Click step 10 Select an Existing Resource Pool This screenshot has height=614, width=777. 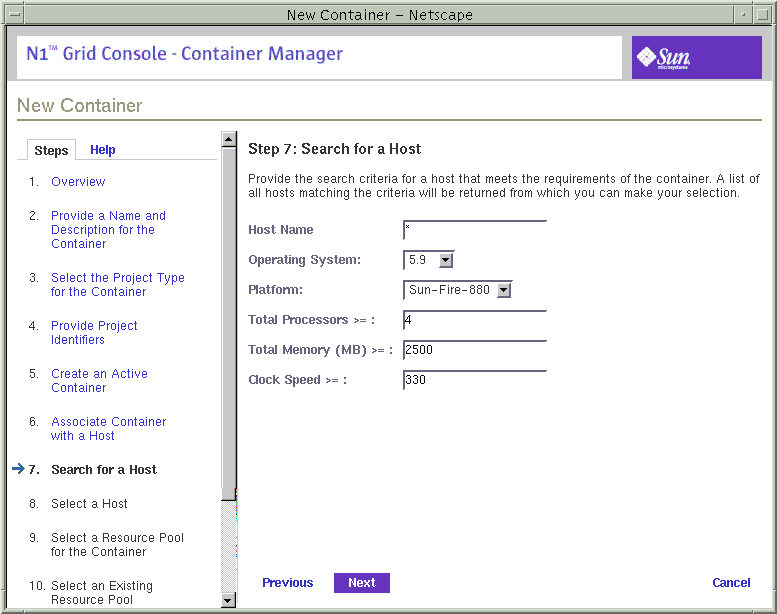click(x=102, y=593)
